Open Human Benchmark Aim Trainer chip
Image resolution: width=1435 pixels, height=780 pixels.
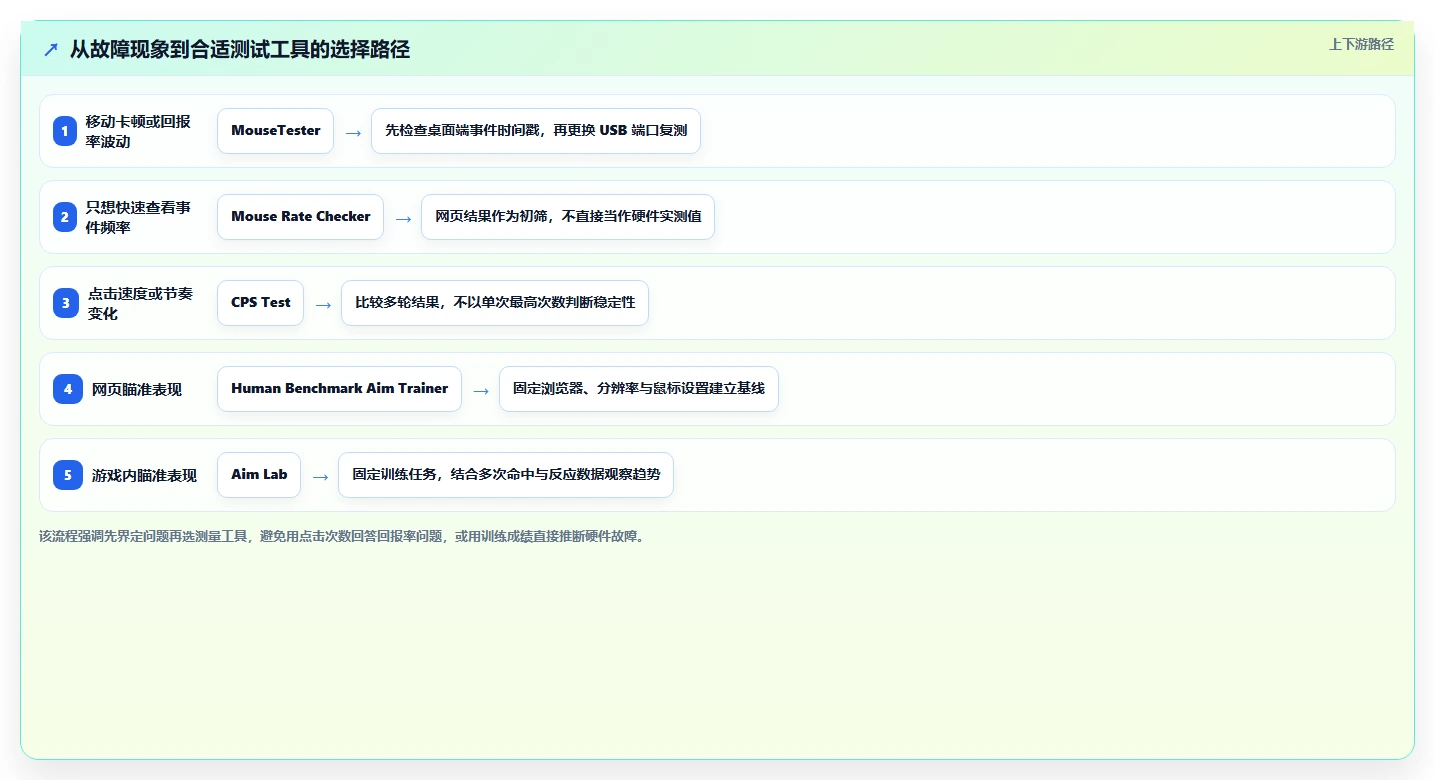(339, 389)
